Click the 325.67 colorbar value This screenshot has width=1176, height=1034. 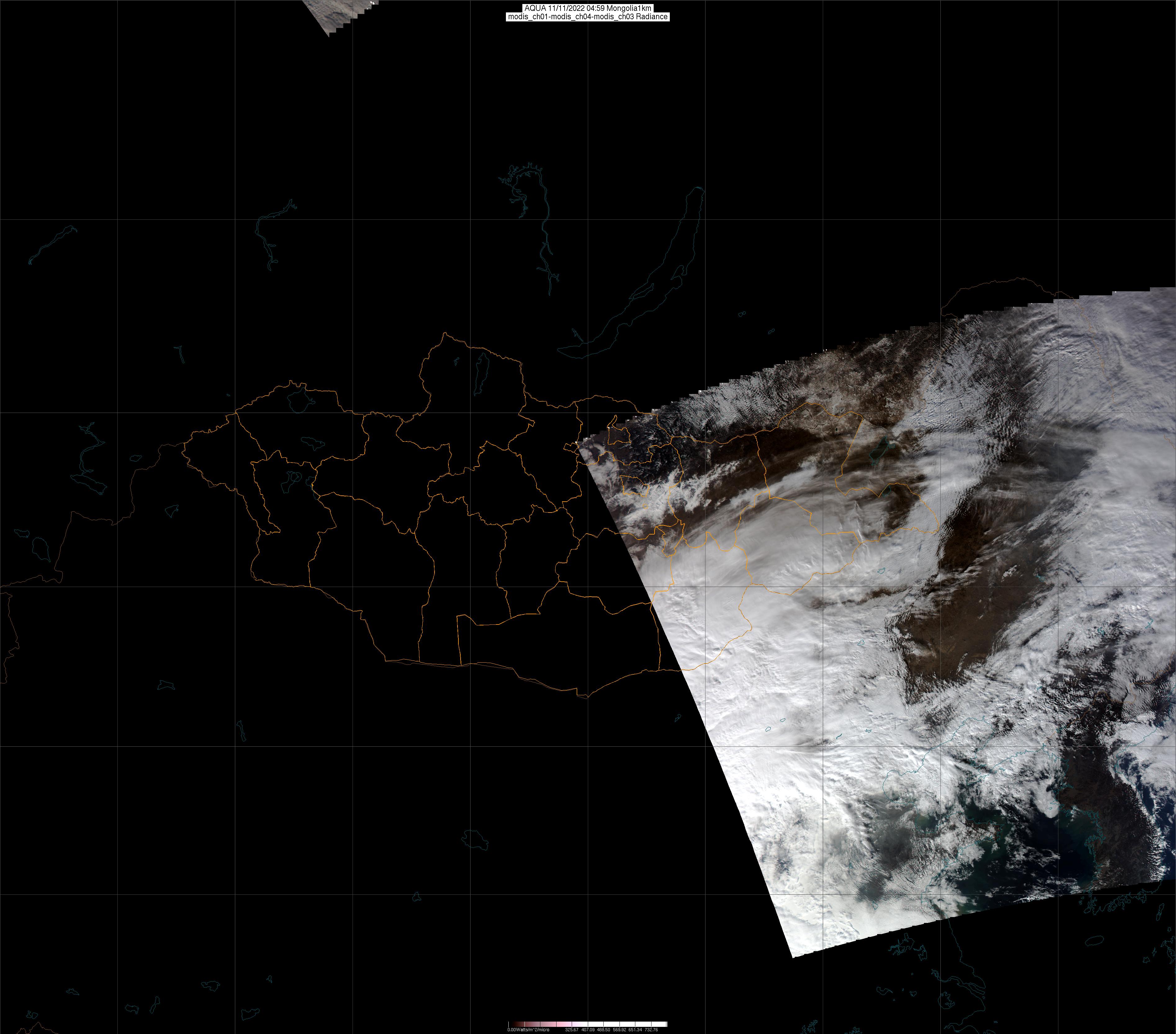pyautogui.click(x=571, y=1029)
